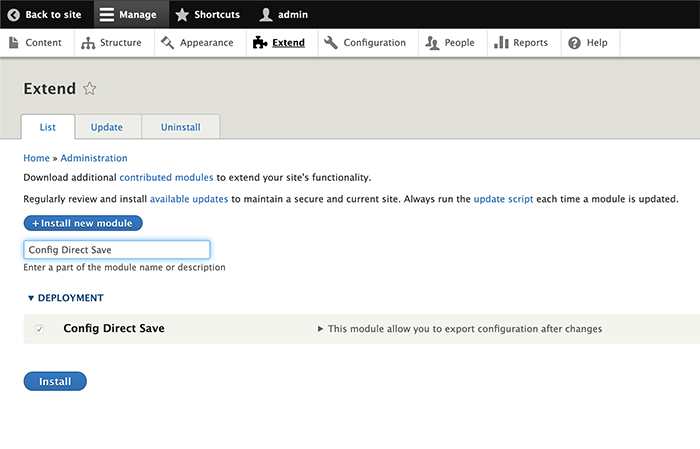Screen dimensions: 700x449
Task: Click the Extend puzzle piece icon
Action: tap(260, 42)
